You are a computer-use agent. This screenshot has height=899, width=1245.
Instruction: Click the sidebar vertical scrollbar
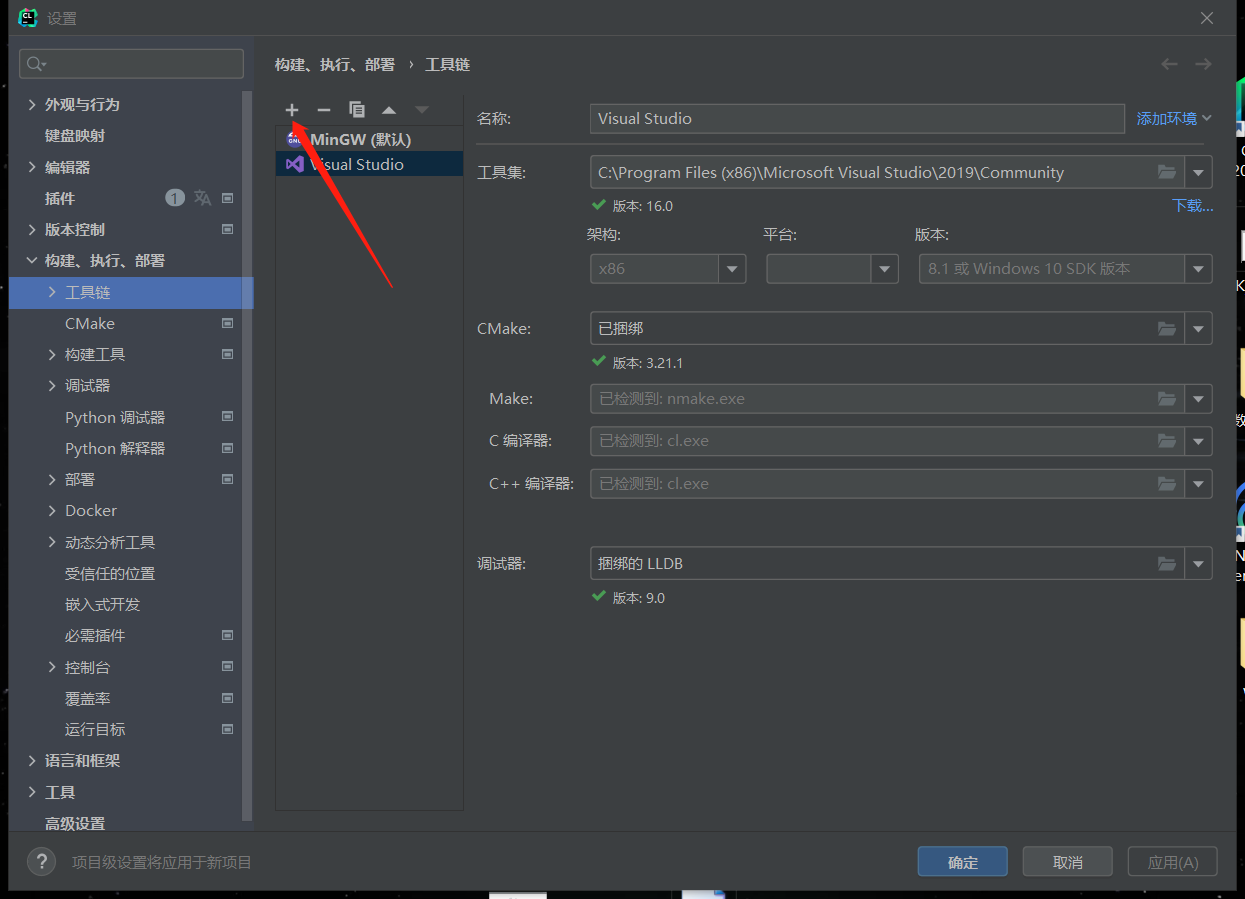click(x=248, y=455)
